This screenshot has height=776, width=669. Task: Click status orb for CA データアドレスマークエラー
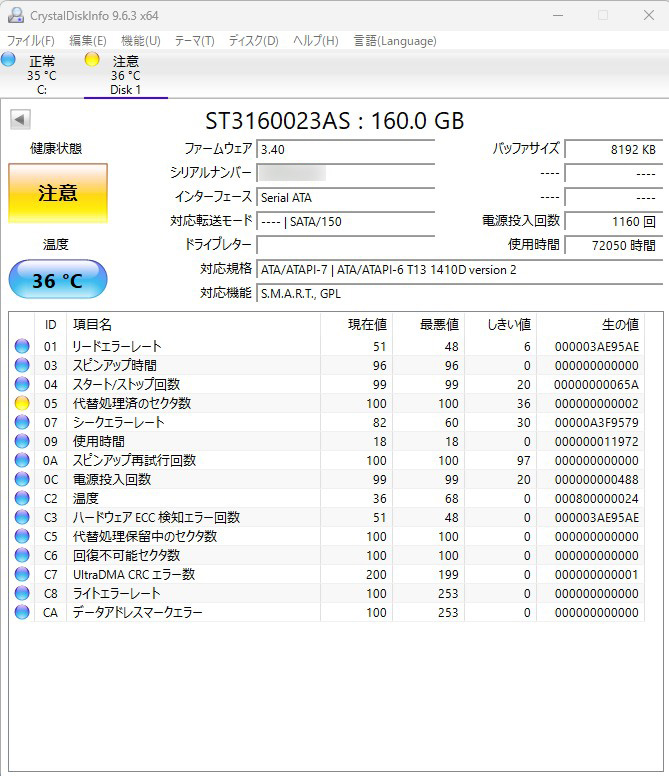pos(22,612)
